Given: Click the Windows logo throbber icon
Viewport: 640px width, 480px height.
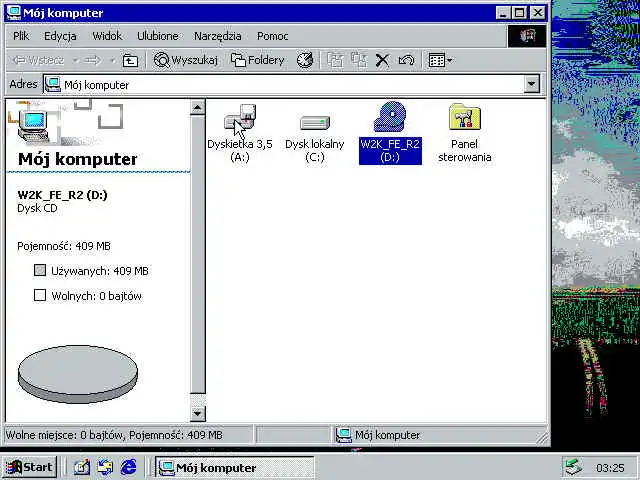Looking at the screenshot, I should click(x=527, y=36).
